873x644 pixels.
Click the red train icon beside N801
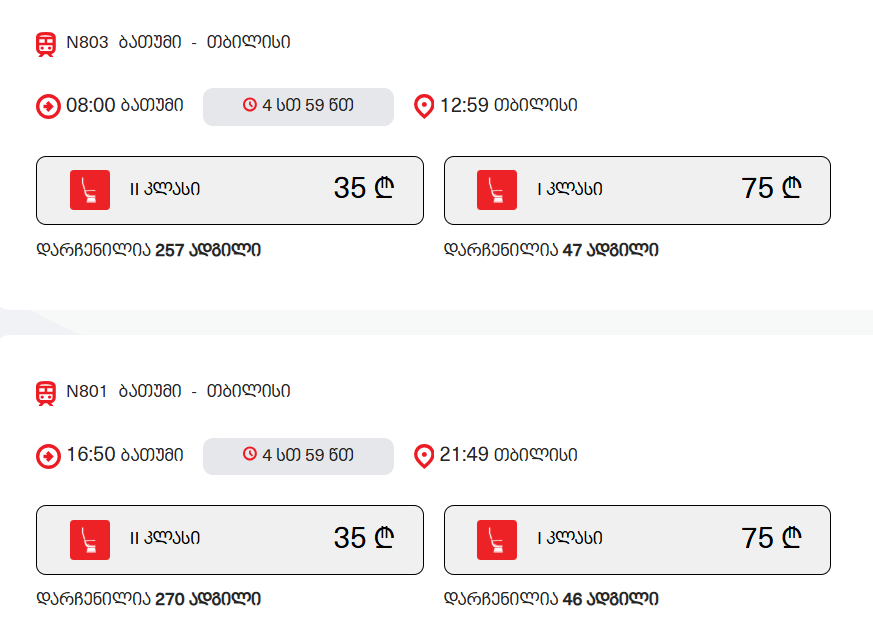46,393
